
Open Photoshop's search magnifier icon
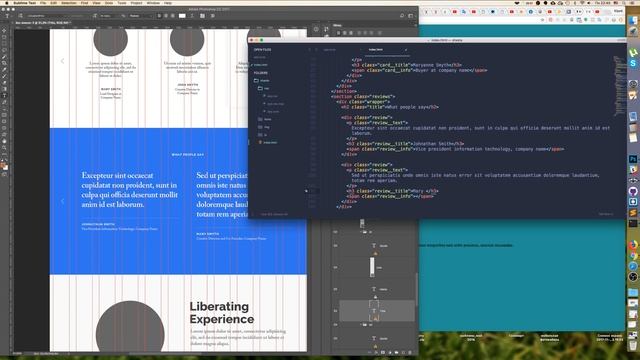coord(402,16)
